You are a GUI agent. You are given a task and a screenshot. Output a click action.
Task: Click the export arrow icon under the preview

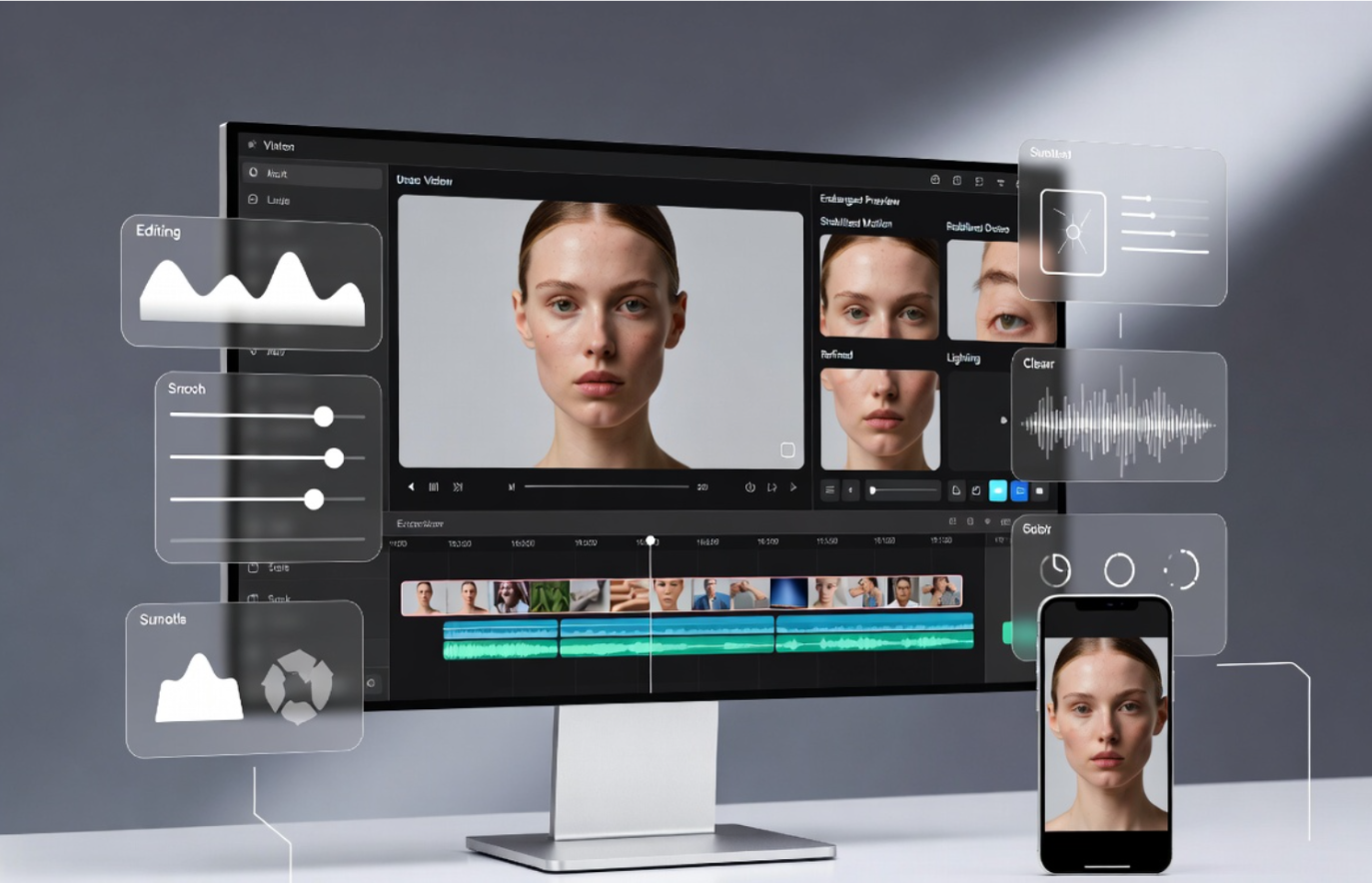coord(771,487)
